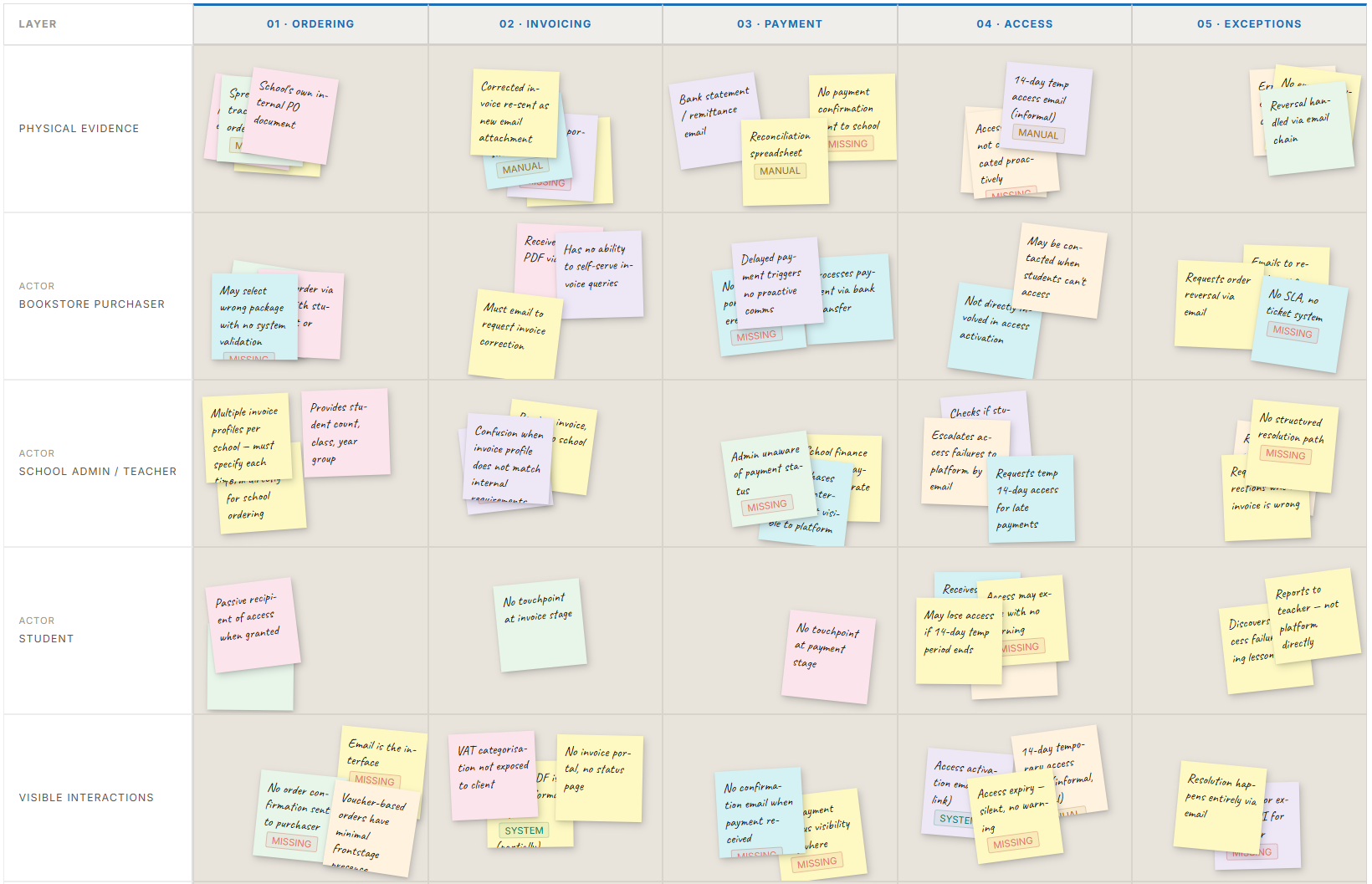Click the Physical Evidence row label
The width and height of the screenshot is (1372, 884).
coord(79,129)
